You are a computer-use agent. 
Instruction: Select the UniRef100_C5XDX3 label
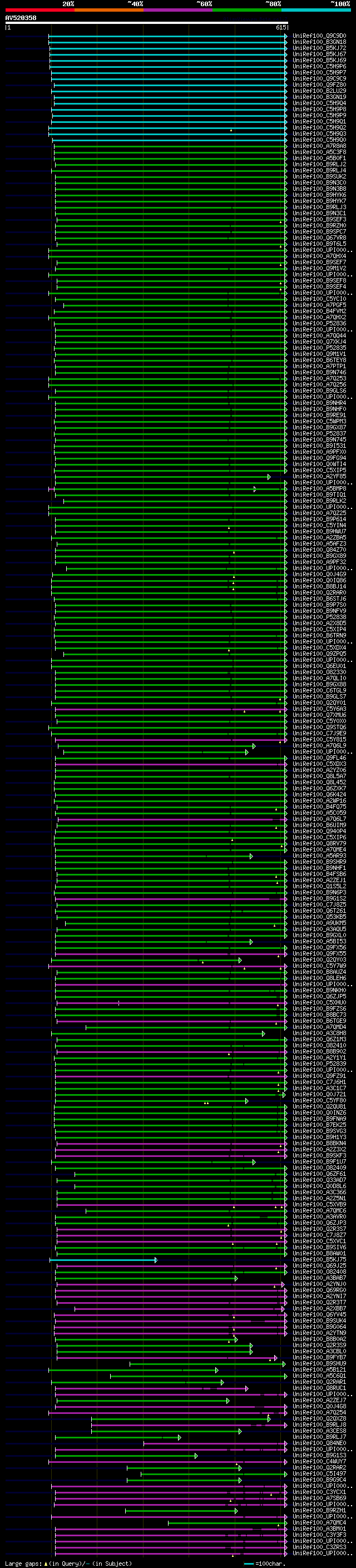click(x=319, y=764)
